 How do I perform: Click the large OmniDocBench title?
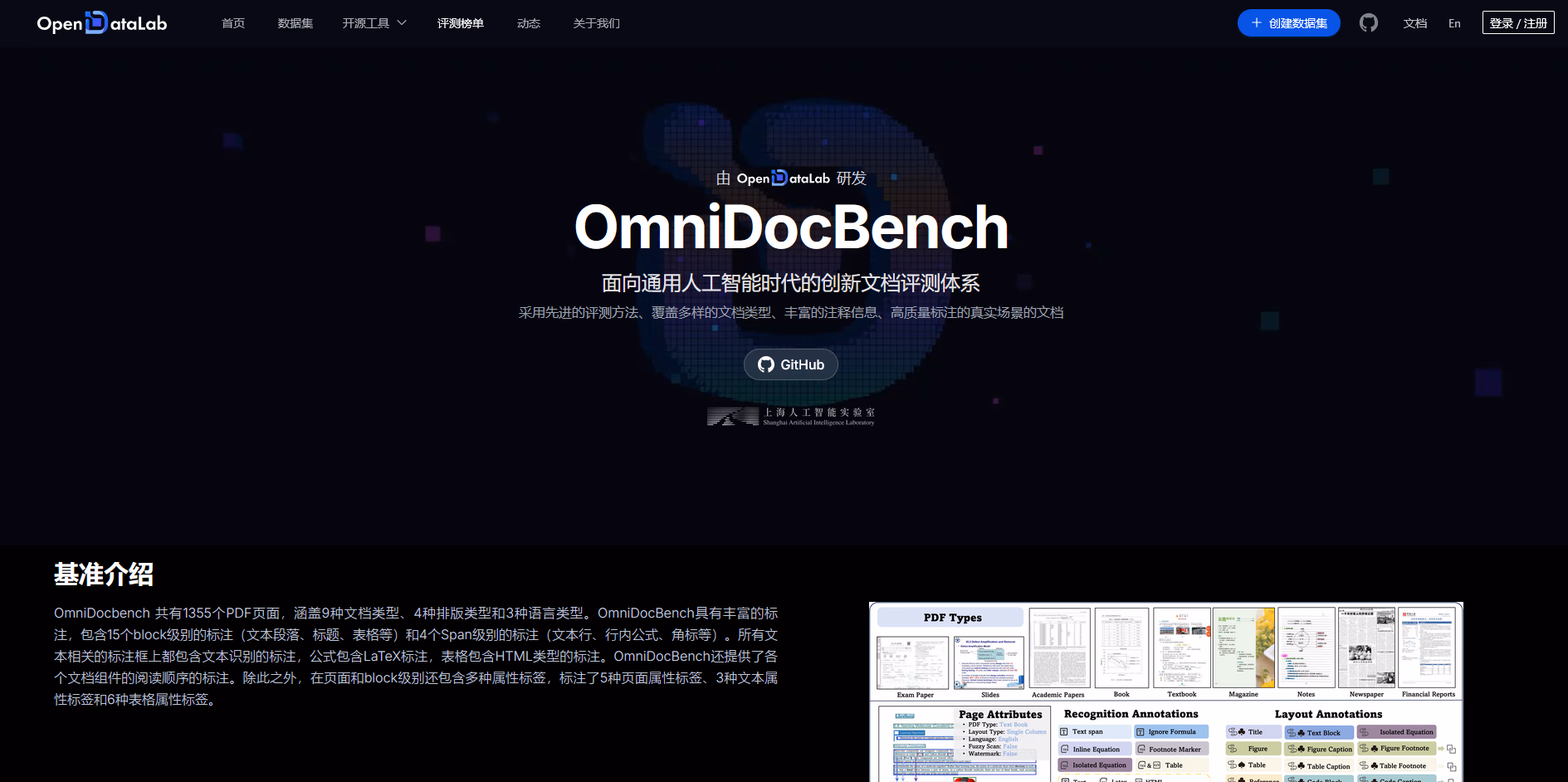[x=791, y=227]
